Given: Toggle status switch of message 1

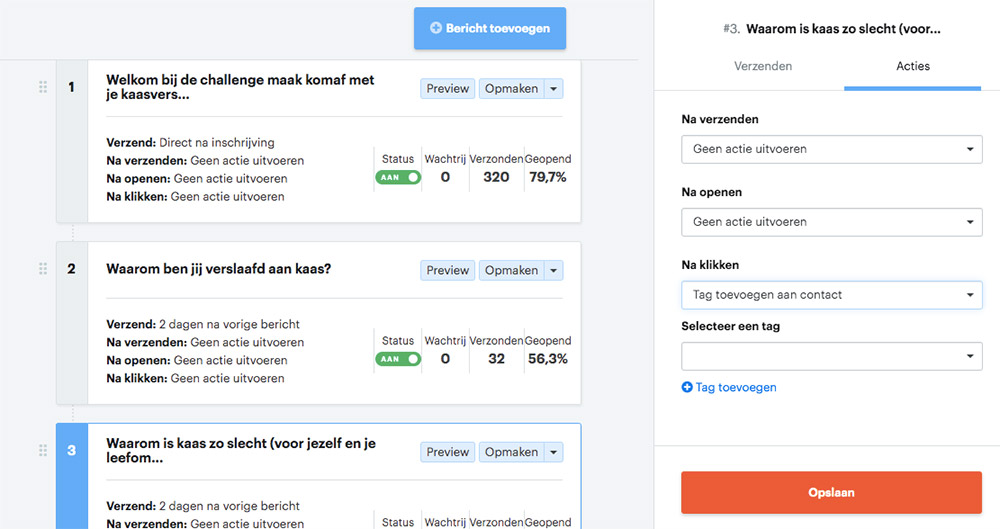Looking at the screenshot, I should pyautogui.click(x=398, y=177).
